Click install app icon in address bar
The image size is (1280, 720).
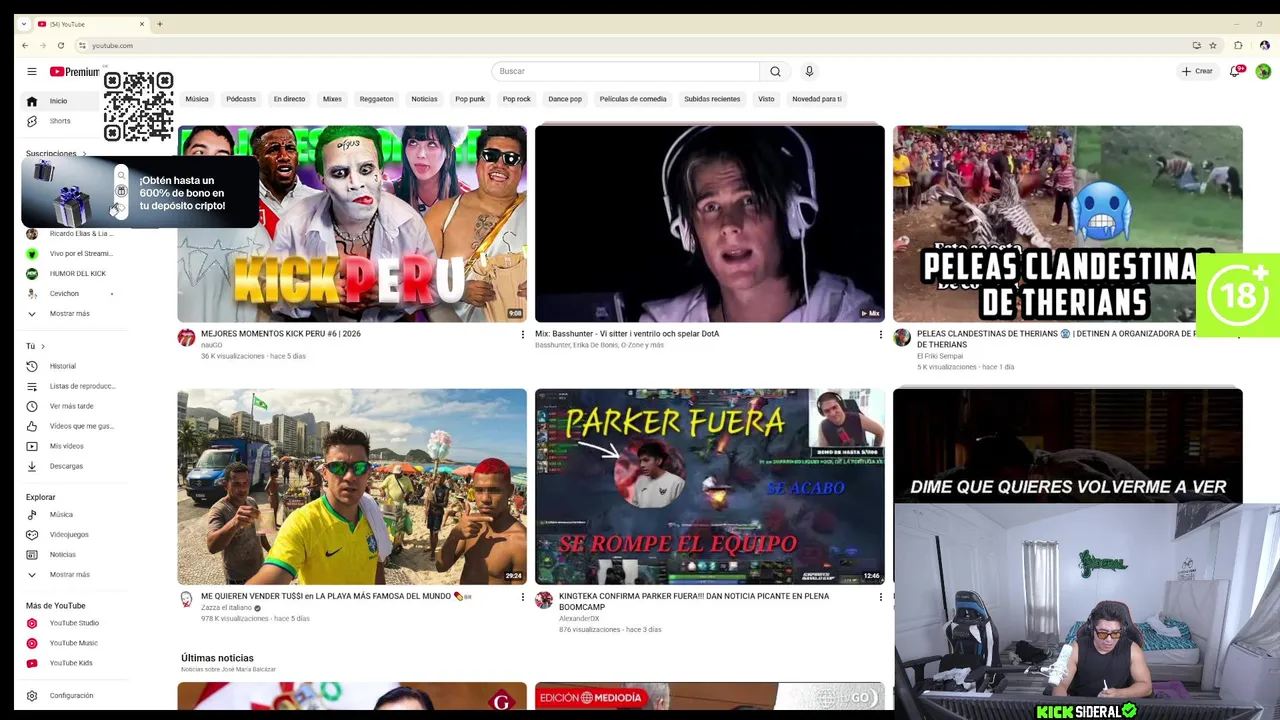click(x=1196, y=45)
